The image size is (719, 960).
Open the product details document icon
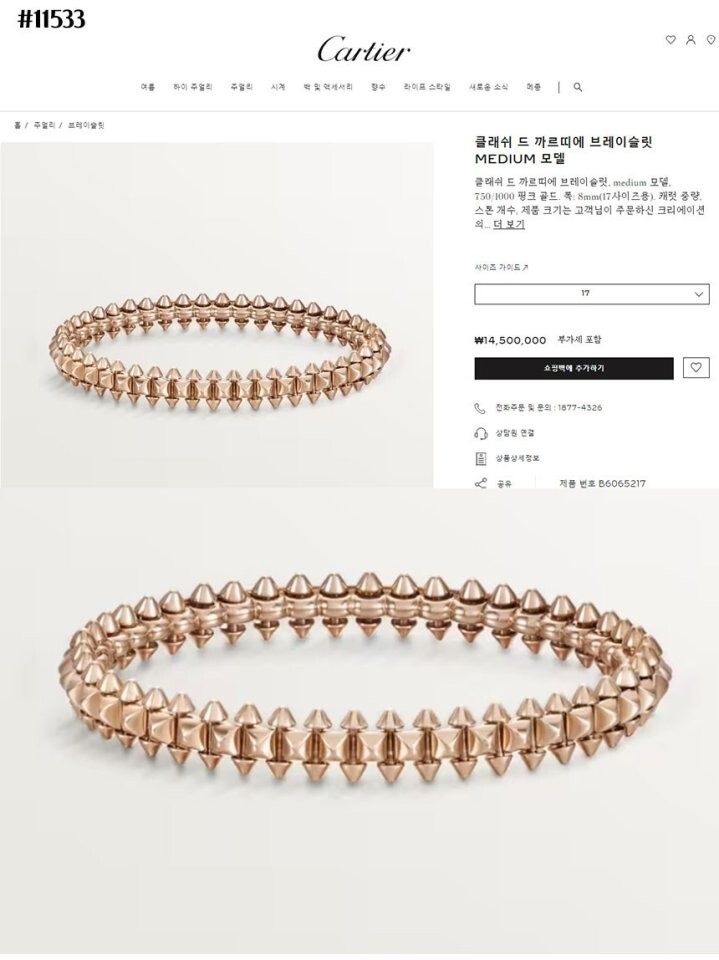[x=480, y=458]
